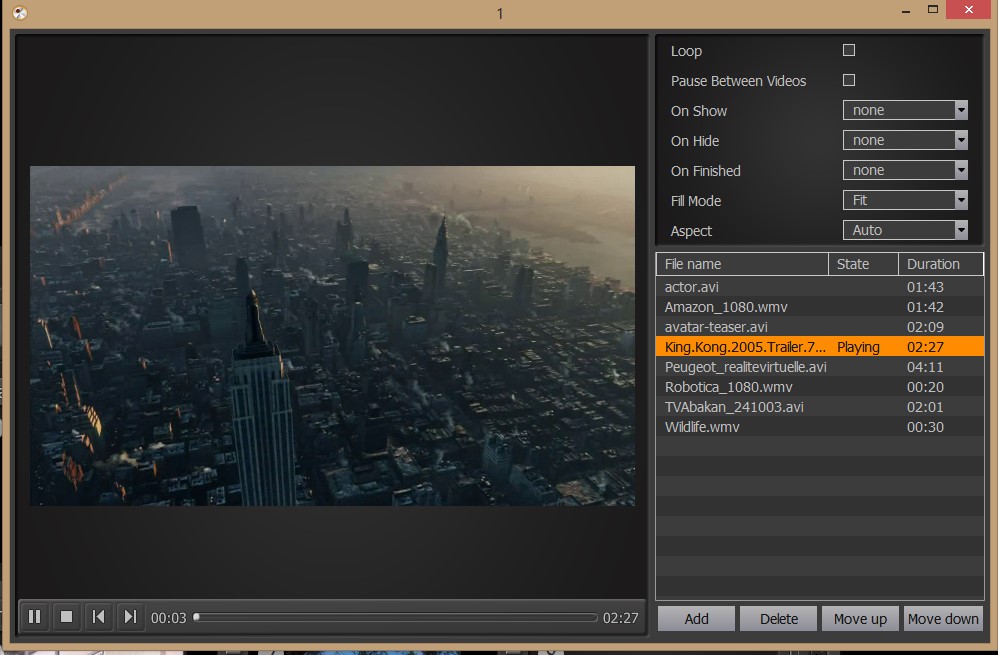
Task: Click the Move down button
Action: (x=943, y=619)
